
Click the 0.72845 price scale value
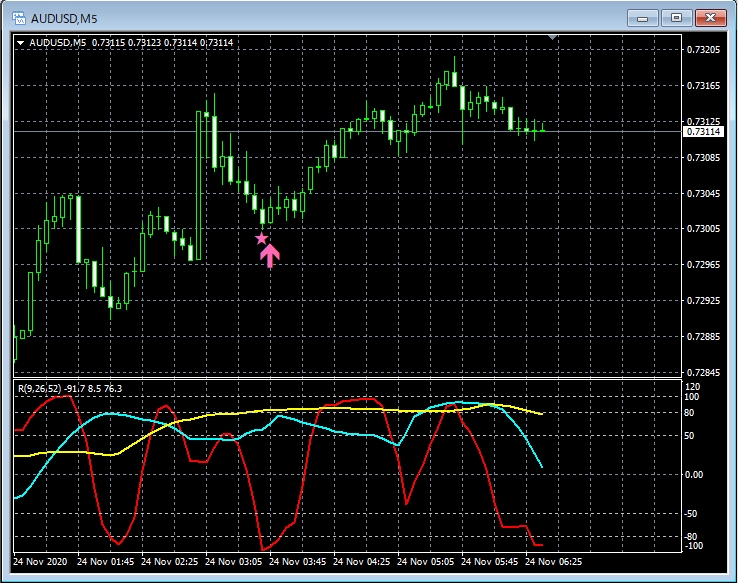[x=704, y=372]
